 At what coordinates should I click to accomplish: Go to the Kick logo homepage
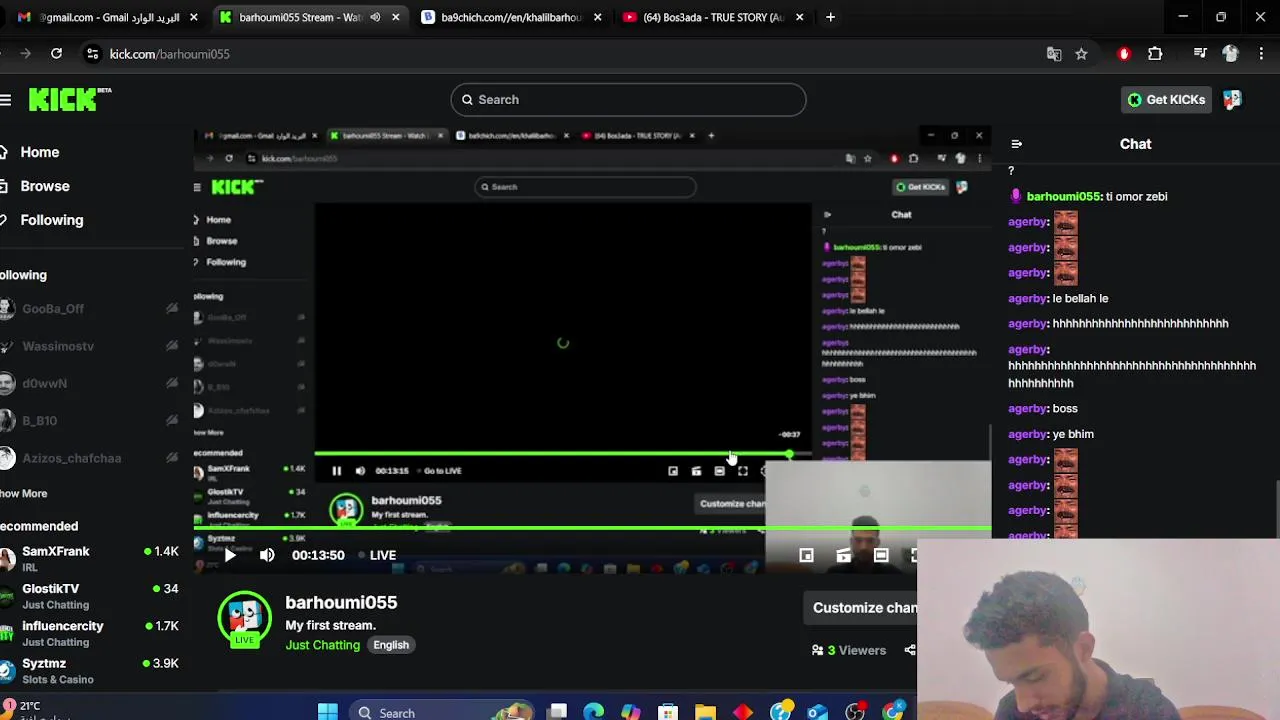tap(68, 99)
